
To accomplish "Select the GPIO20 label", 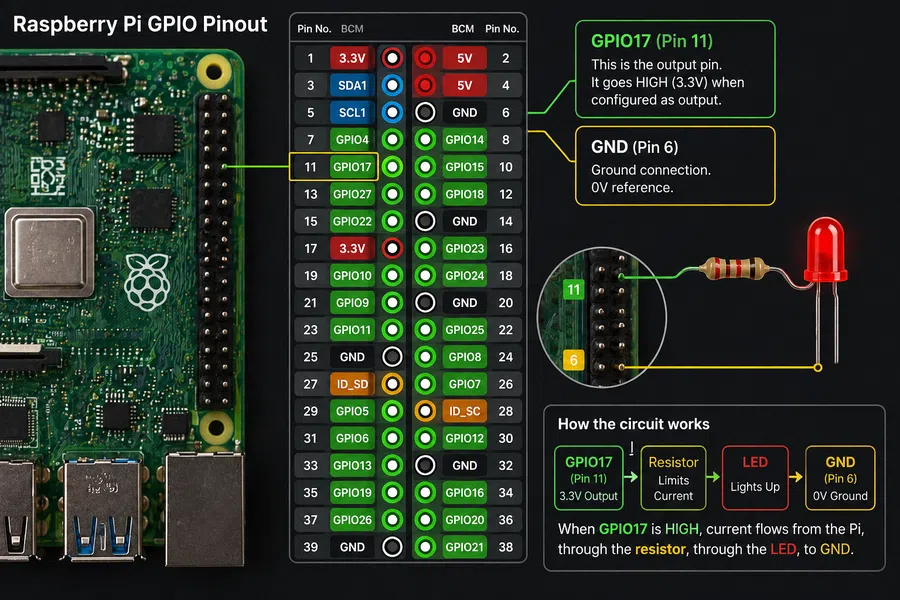I will coord(464,520).
